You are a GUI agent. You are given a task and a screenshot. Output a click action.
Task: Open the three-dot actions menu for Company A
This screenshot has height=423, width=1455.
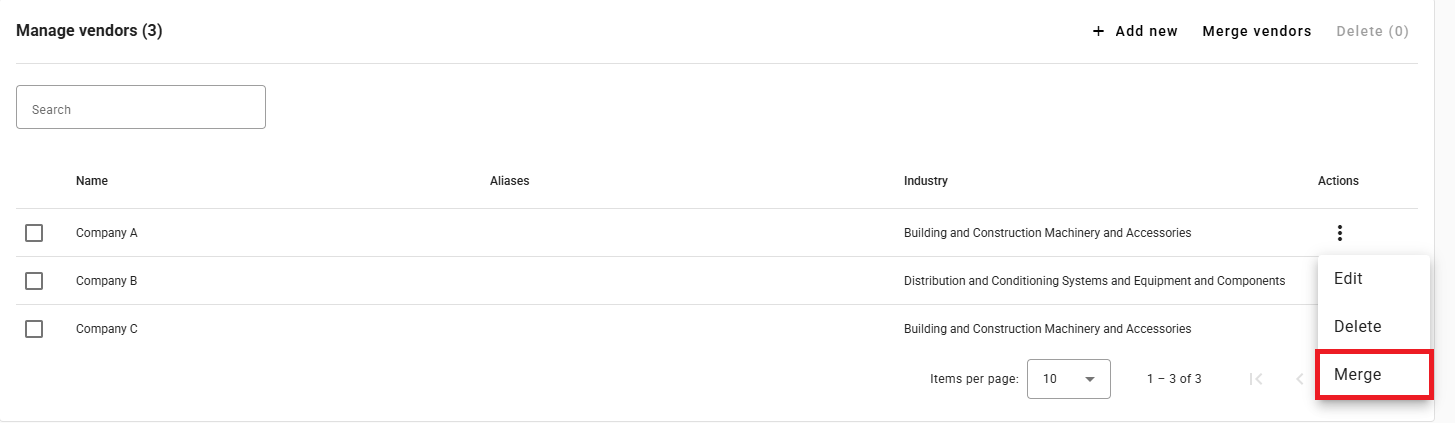pyautogui.click(x=1339, y=233)
